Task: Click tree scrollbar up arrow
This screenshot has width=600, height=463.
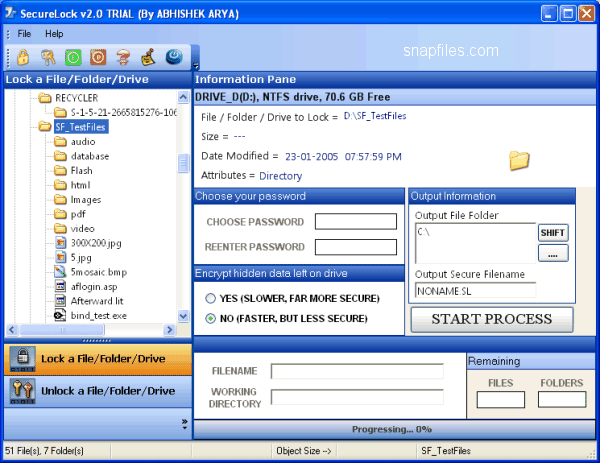Action: click(183, 97)
